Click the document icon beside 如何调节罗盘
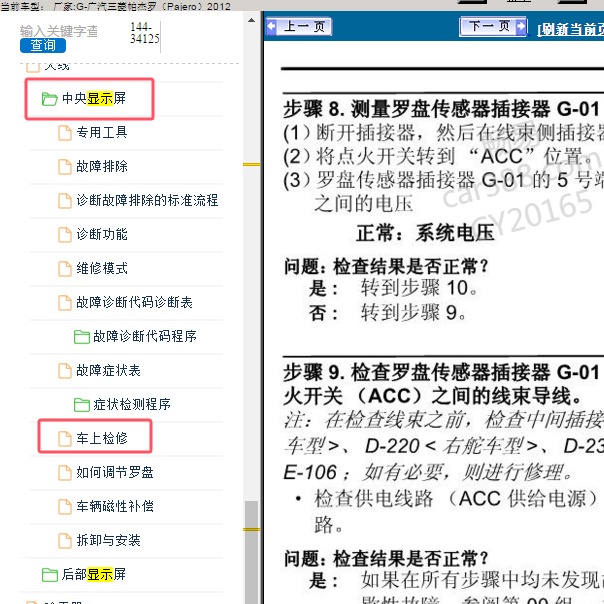 [x=65, y=472]
